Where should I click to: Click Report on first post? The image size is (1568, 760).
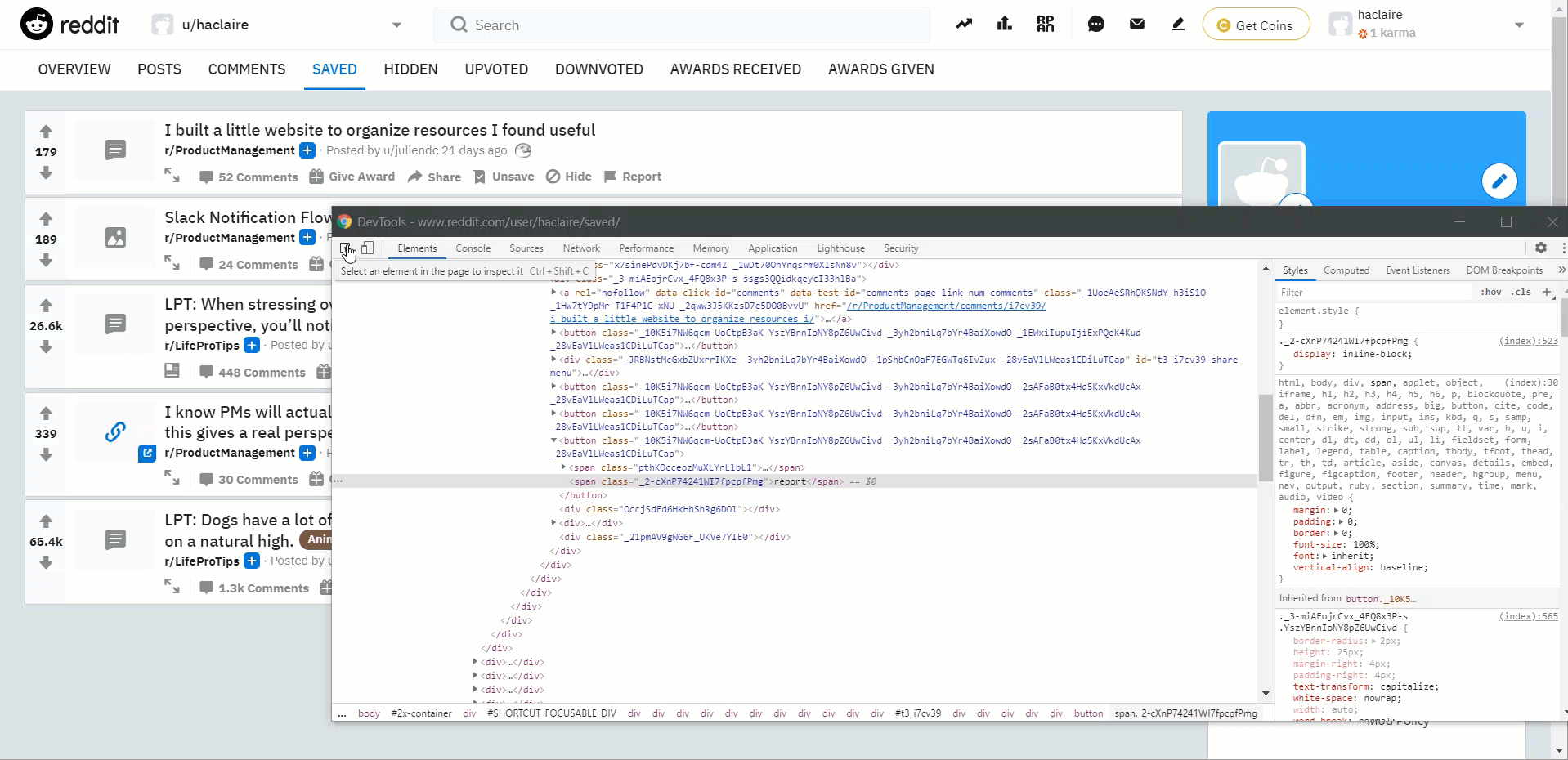pos(632,177)
